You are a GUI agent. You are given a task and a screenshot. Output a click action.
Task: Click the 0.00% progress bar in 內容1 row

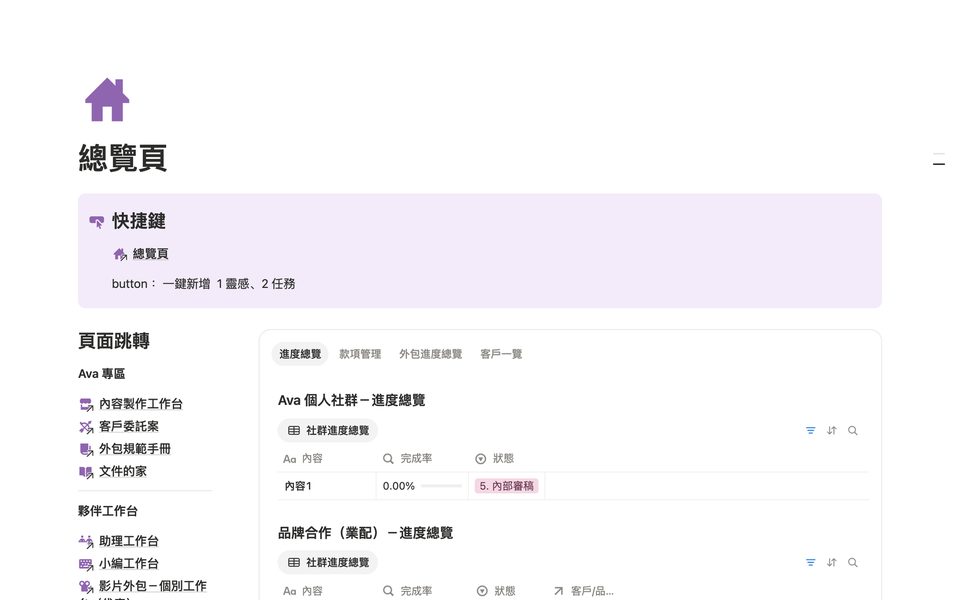pos(441,486)
